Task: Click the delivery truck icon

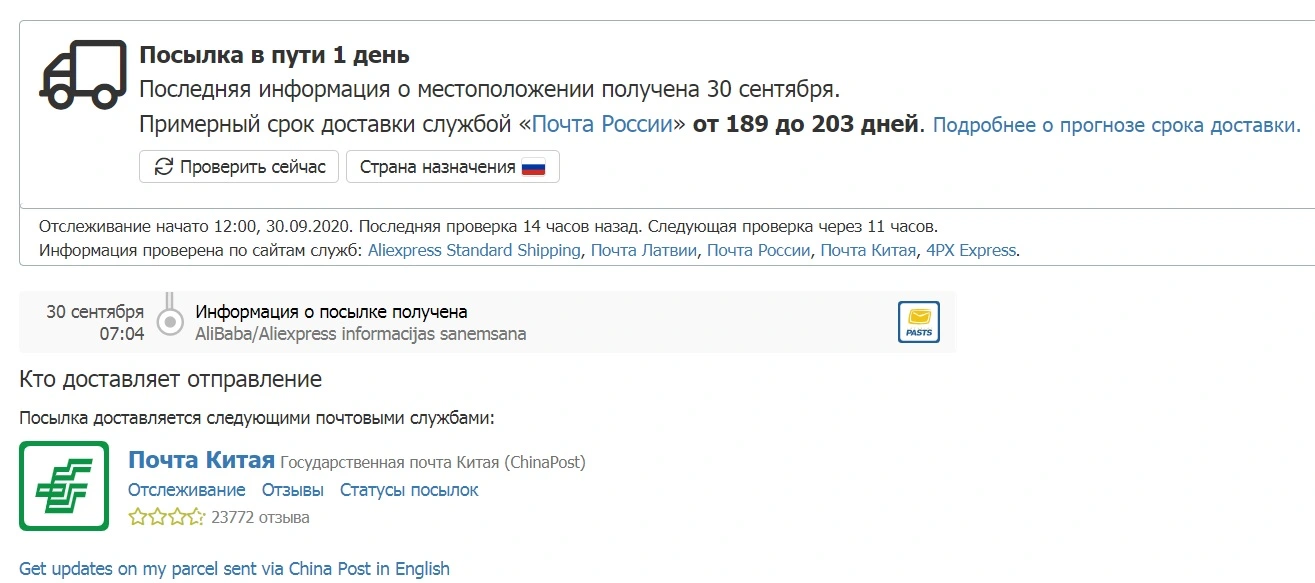Action: (83, 74)
